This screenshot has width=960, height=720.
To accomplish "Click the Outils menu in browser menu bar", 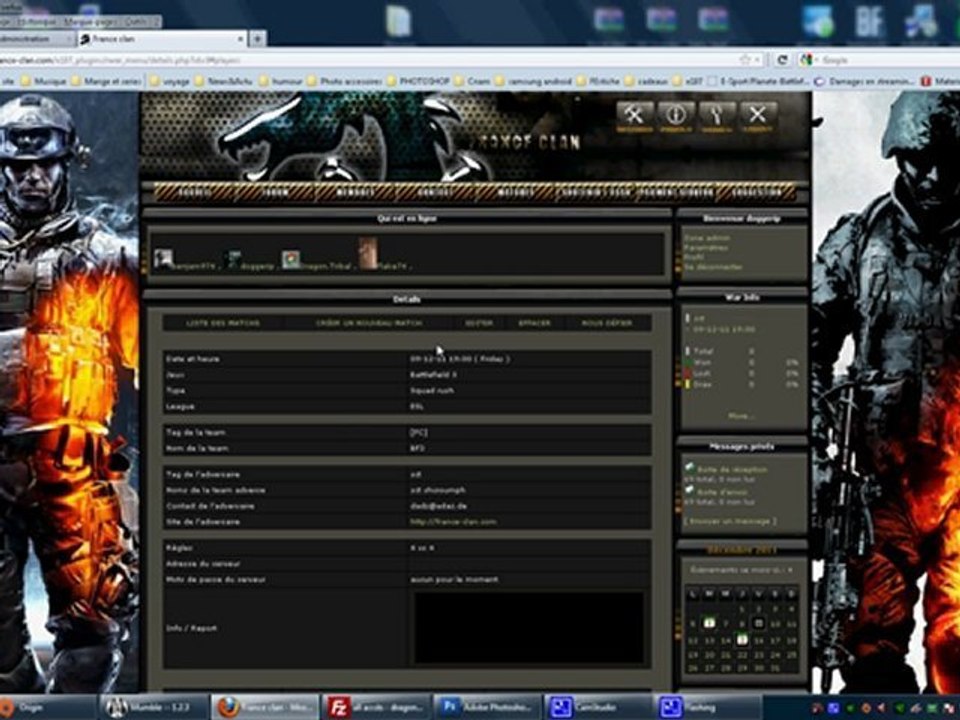I will click(137, 21).
